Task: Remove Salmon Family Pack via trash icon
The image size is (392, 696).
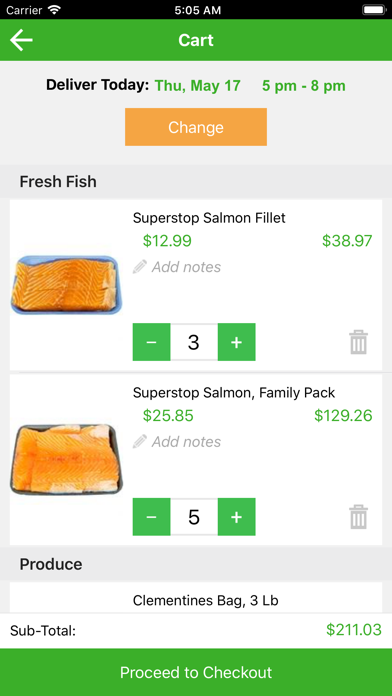Action: click(358, 517)
